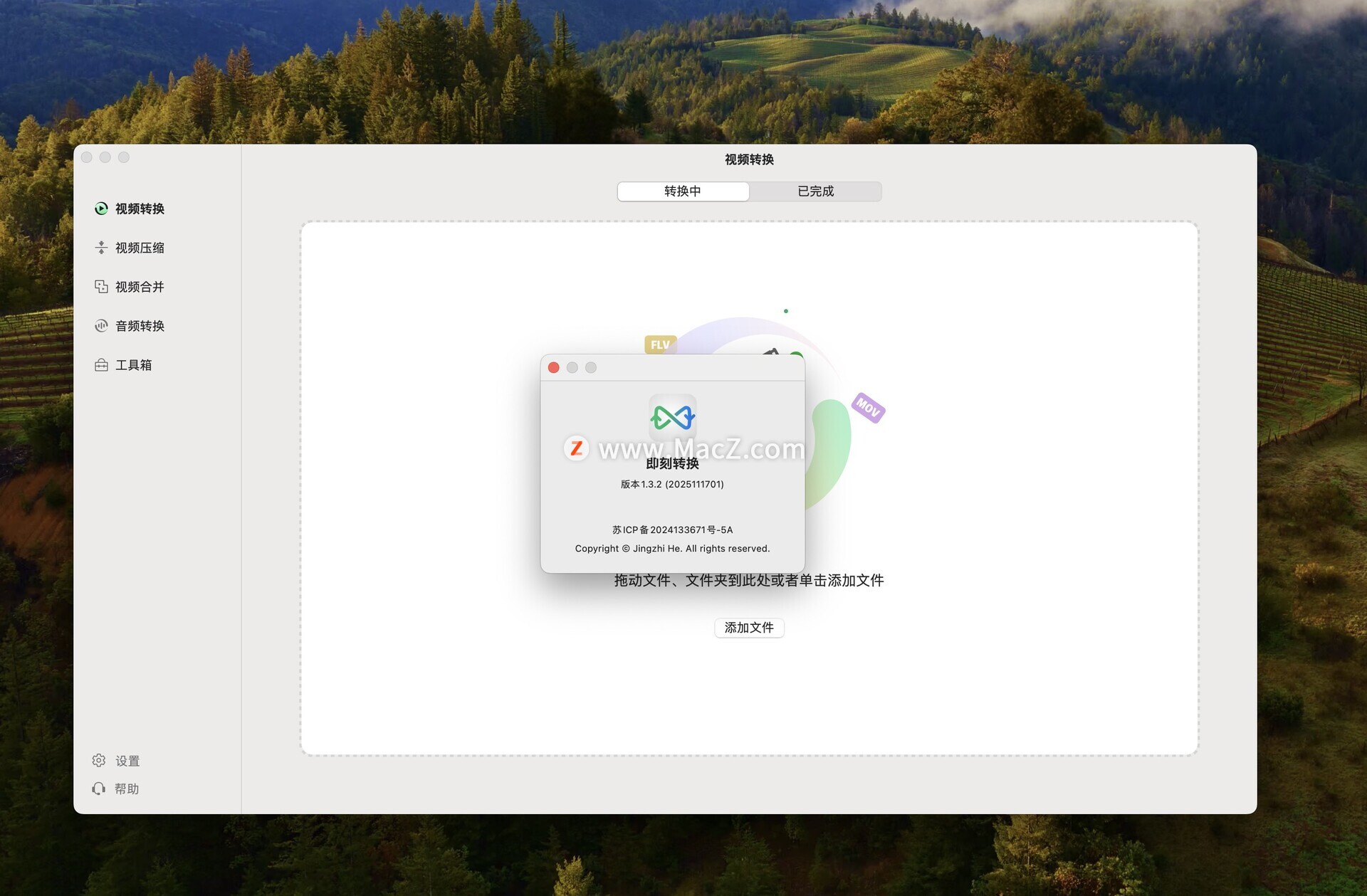Click the 即刻转换 app logo in About dialog
The height and width of the screenshot is (896, 1367).
click(x=672, y=417)
